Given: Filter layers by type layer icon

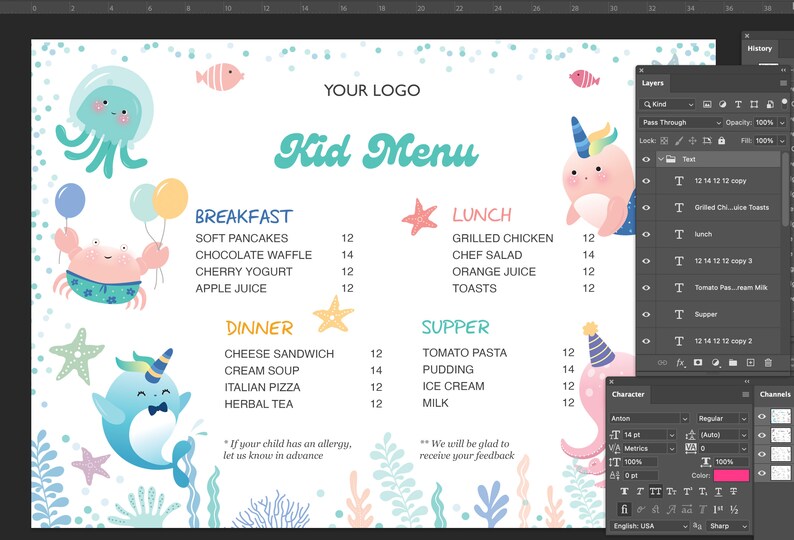Looking at the screenshot, I should click(x=738, y=104).
